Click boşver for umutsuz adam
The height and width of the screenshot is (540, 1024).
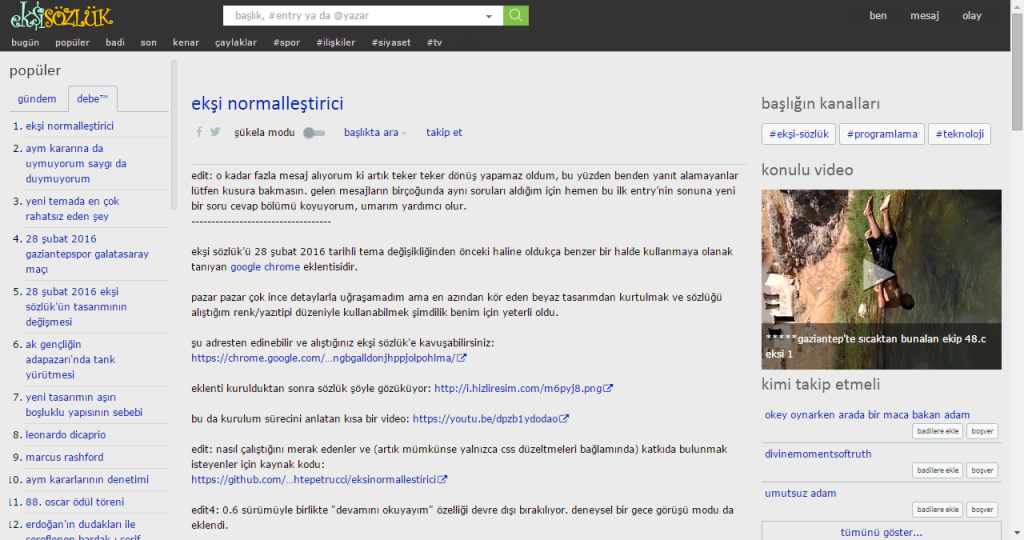982,509
